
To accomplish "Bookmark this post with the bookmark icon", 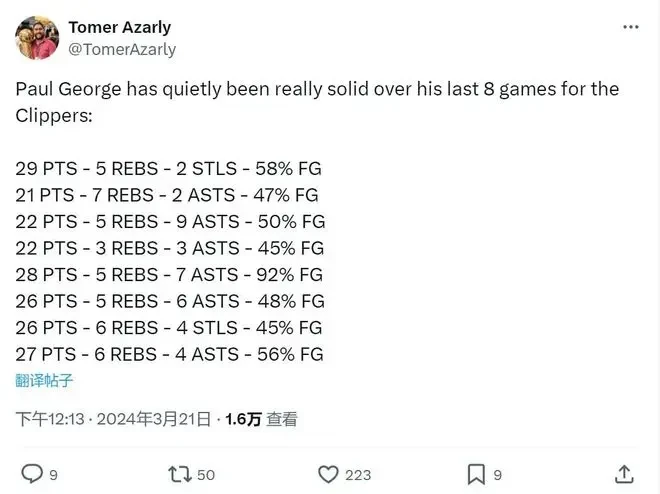I will click(x=476, y=475).
